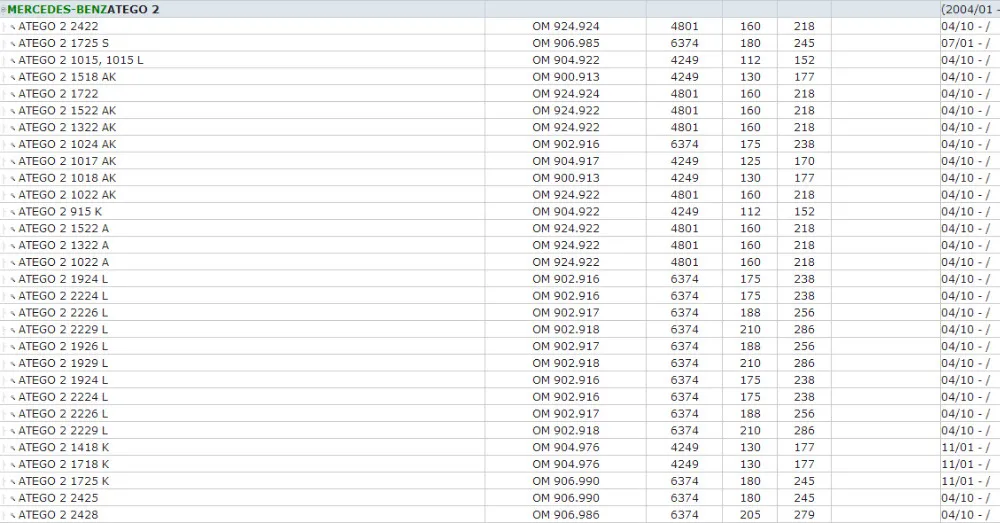Click engine code in ATEGO 2 1418 K row
The height and width of the screenshot is (523, 1000).
[566, 447]
